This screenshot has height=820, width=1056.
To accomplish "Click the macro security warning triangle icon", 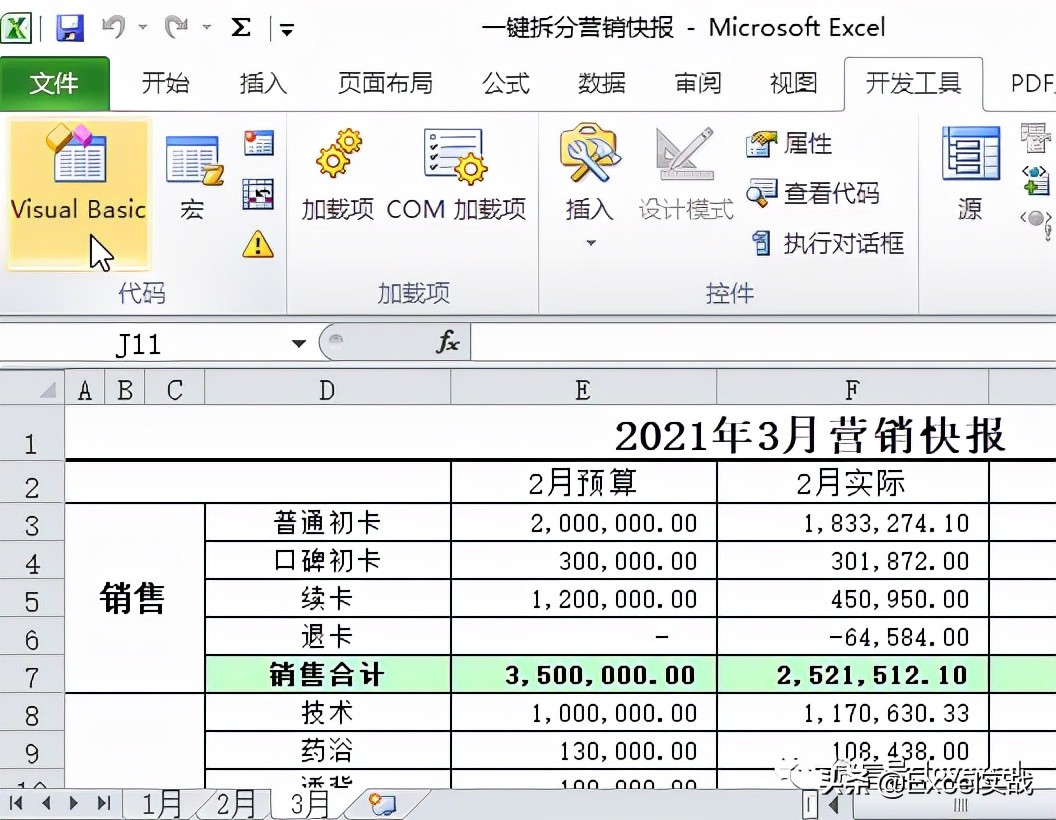I will [x=258, y=243].
